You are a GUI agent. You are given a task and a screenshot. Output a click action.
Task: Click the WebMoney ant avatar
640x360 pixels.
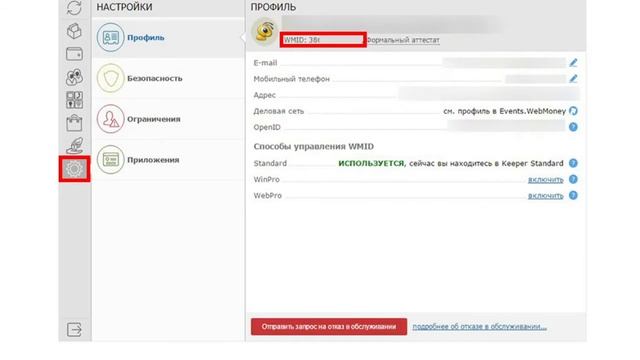tap(264, 31)
